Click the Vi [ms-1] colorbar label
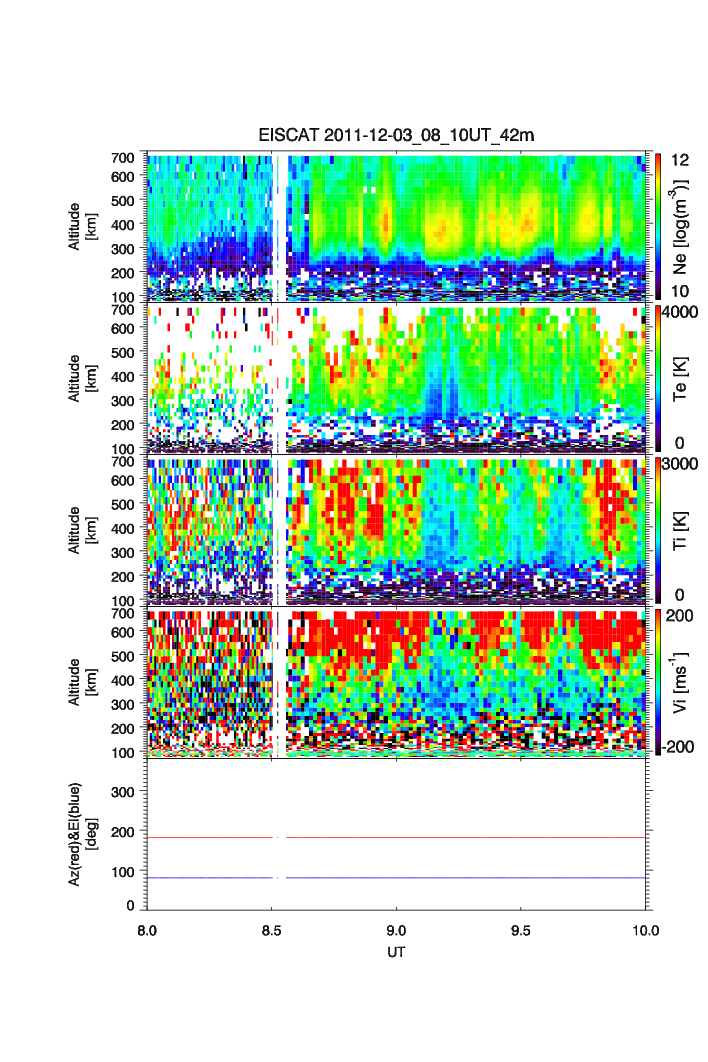The height and width of the screenshot is (1062, 708). pyautogui.click(x=685, y=682)
